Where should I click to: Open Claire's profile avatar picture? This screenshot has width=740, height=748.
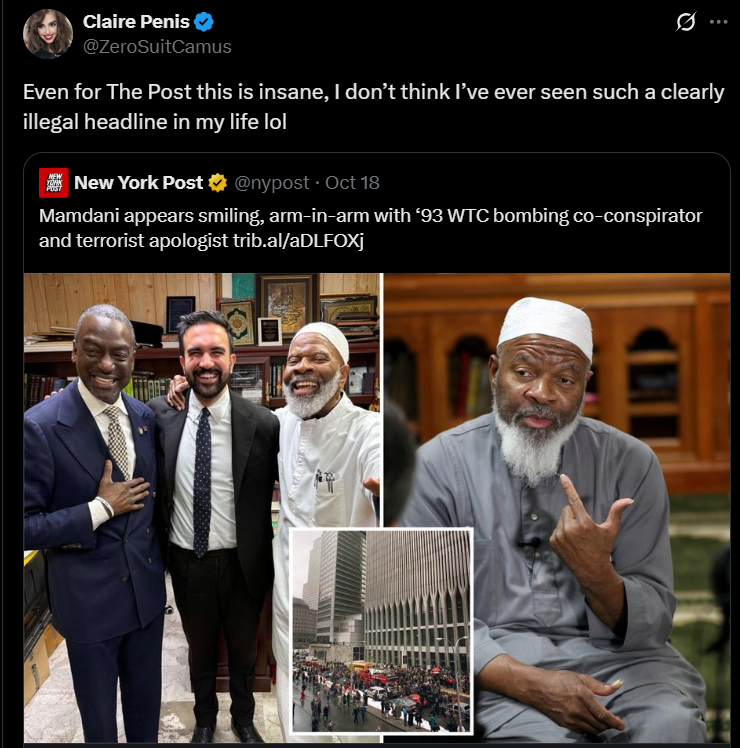coord(48,33)
